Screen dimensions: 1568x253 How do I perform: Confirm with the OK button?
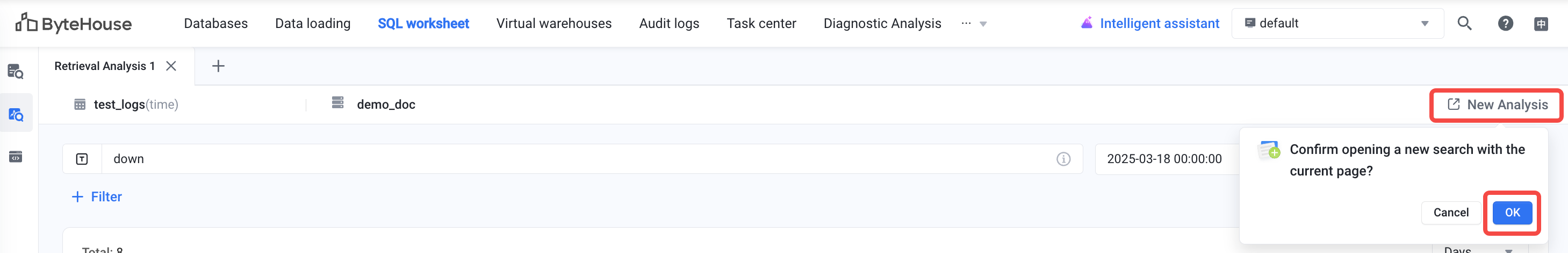point(1512,212)
